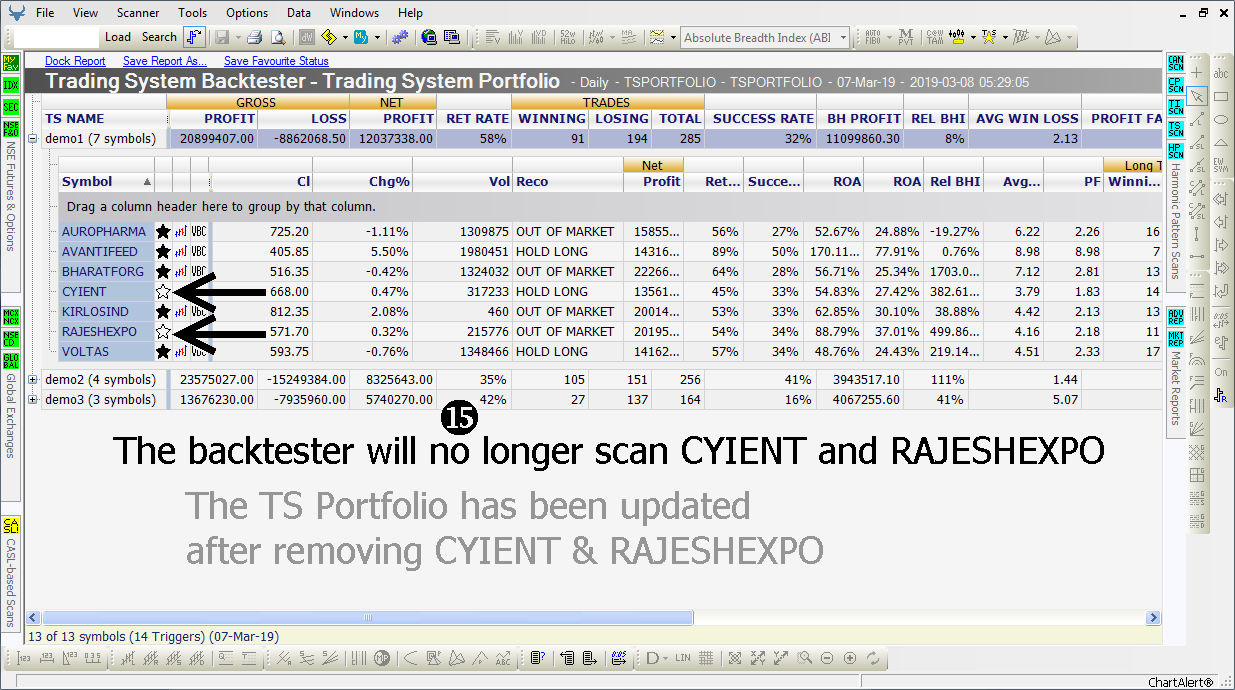
Task: Toggle favourite star for AUROPHARMA
Action: pos(163,231)
